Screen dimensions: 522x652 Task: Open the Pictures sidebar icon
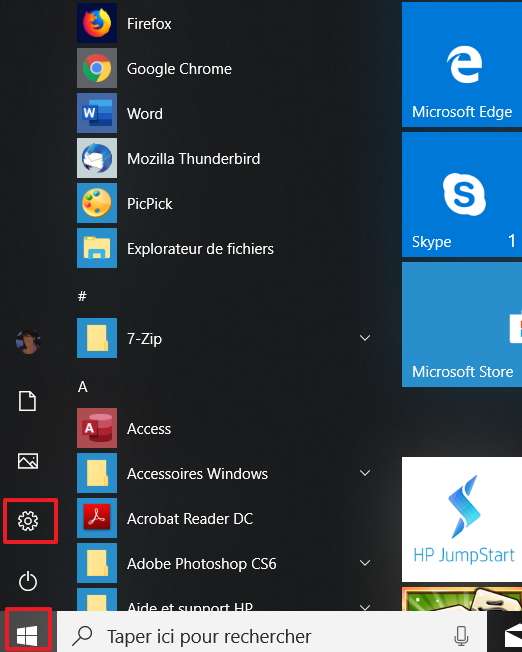28,461
